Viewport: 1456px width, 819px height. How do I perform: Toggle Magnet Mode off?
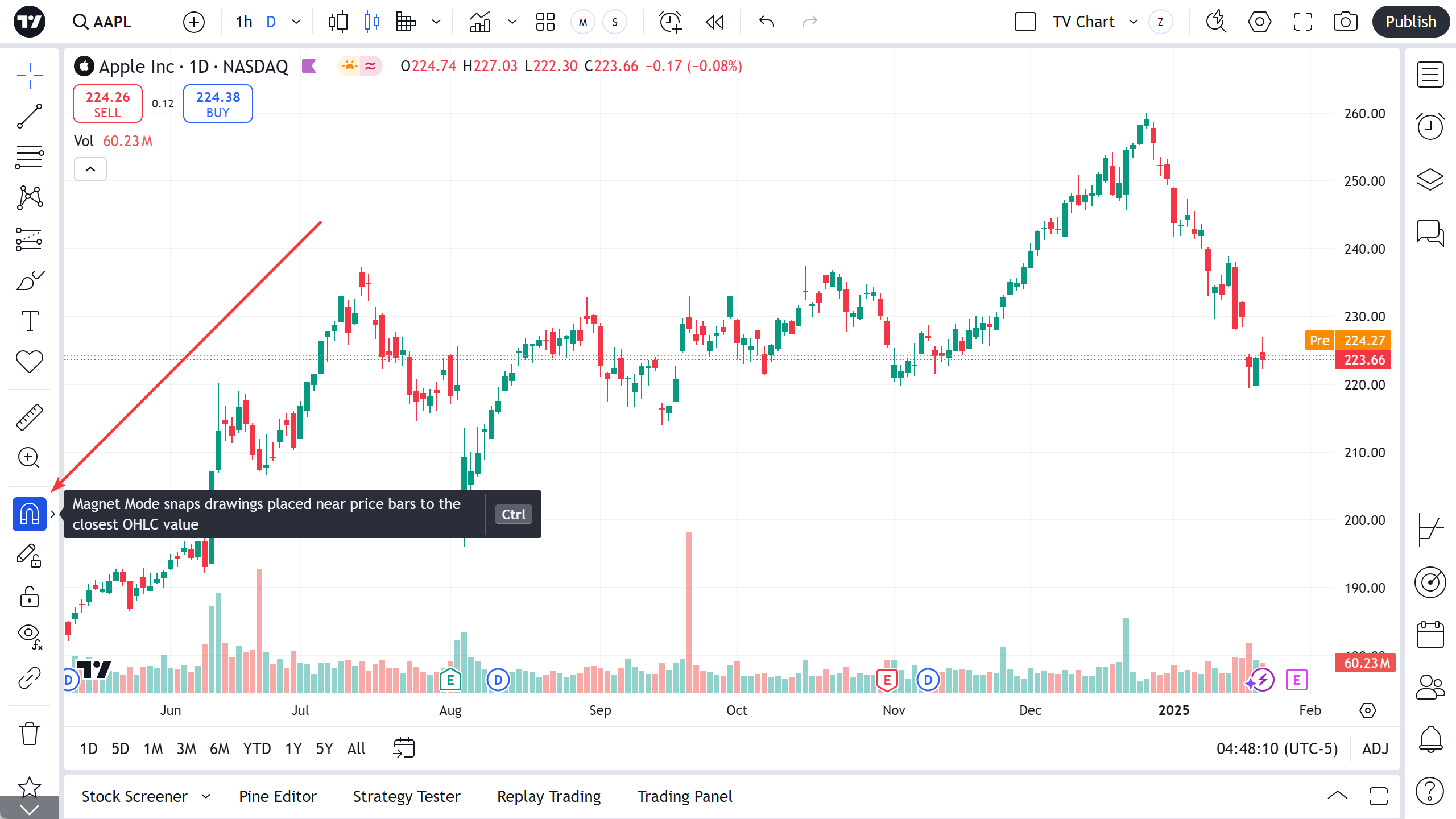[x=29, y=514]
